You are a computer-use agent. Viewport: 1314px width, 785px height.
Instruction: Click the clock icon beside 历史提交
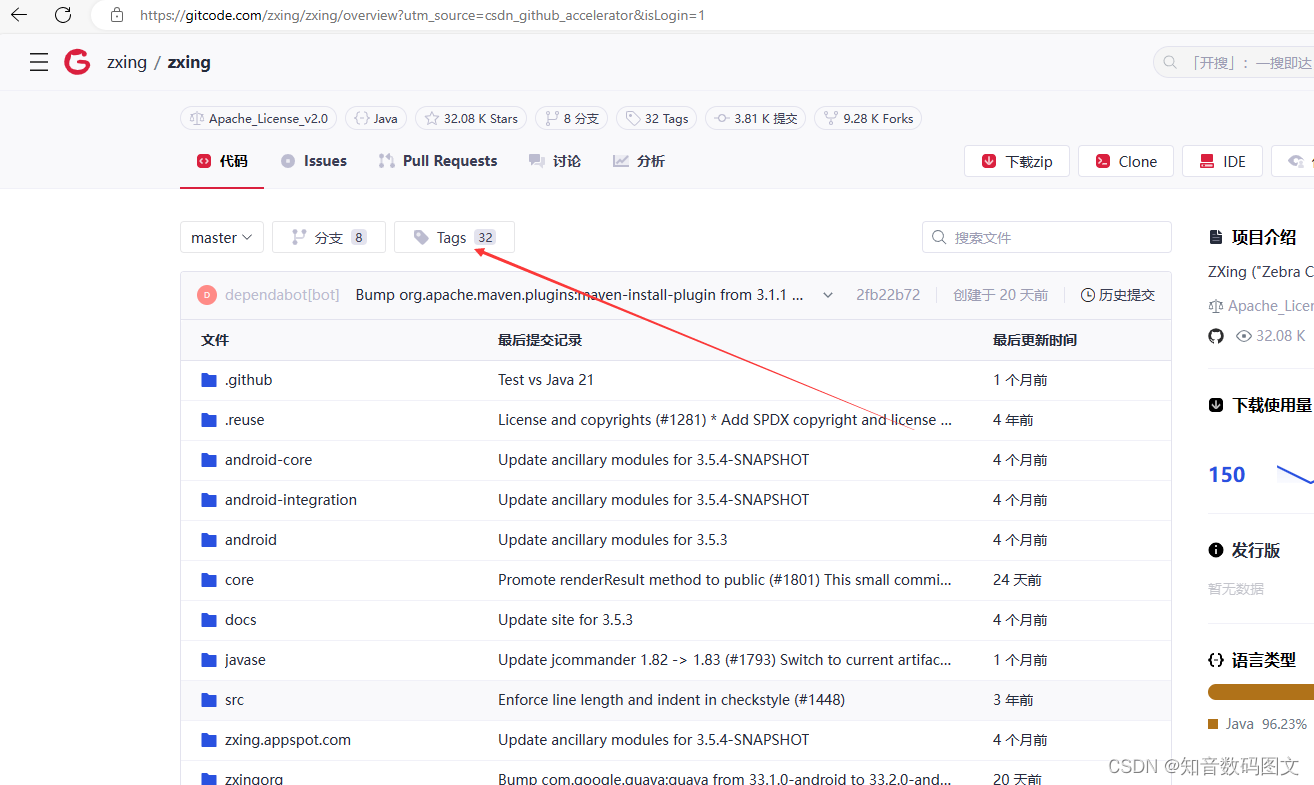[1088, 295]
